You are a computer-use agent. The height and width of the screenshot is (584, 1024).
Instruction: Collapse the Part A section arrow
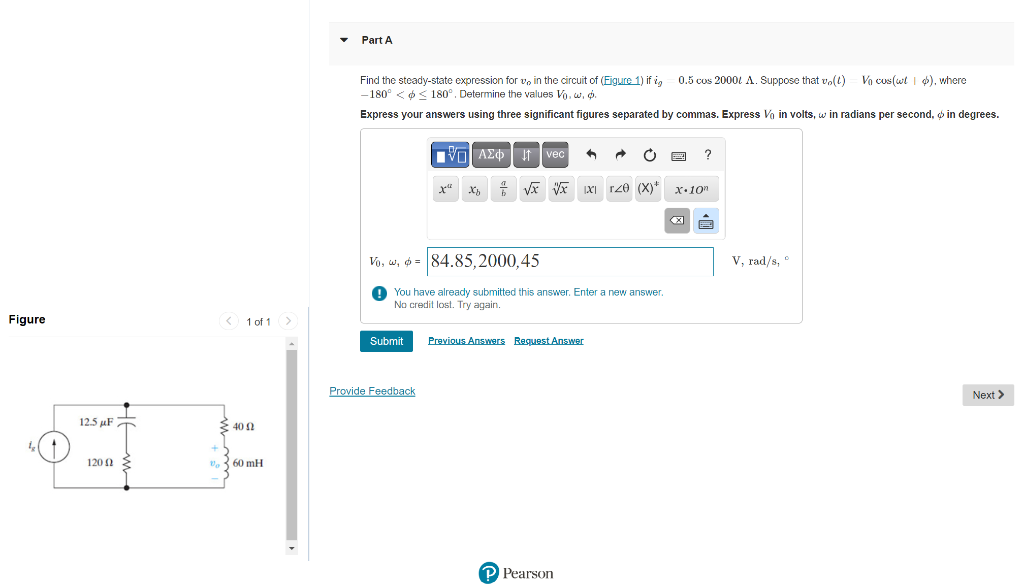pos(344,40)
